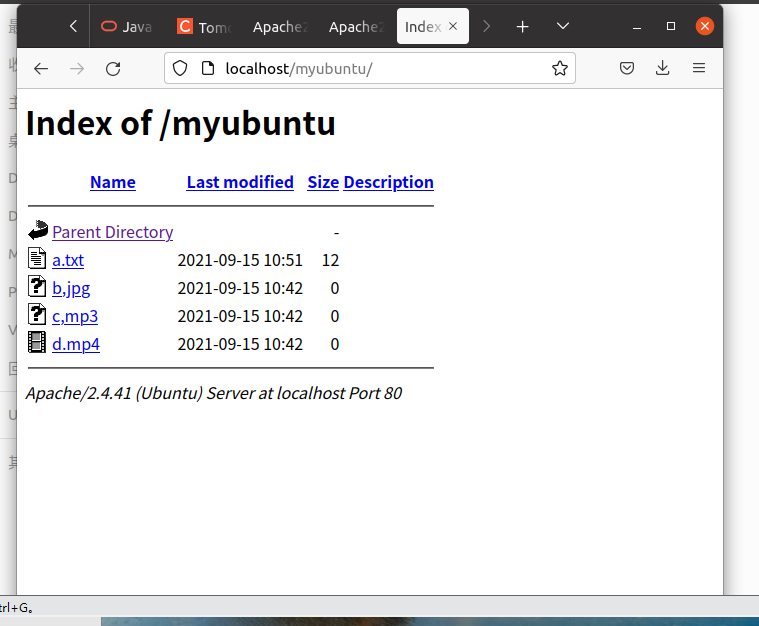Switch to the first Apache2 tab
This screenshot has height=626, width=759.
point(280,27)
